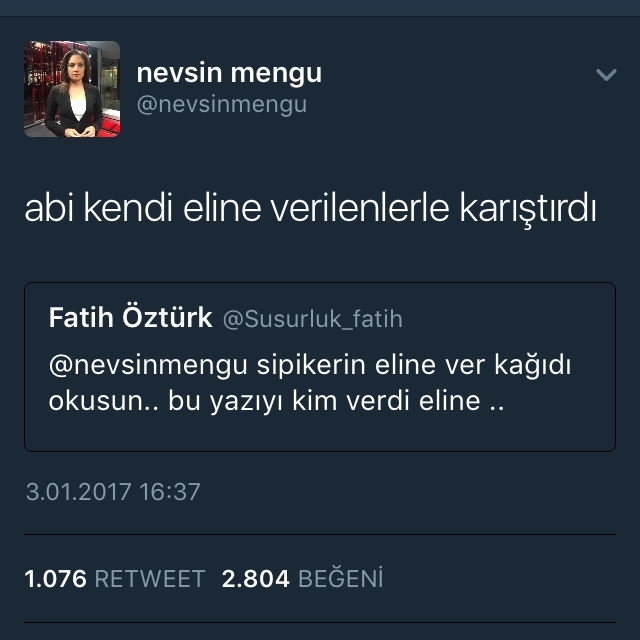
Task: Open nevsin mengu's profile photo
Action: click(72, 89)
